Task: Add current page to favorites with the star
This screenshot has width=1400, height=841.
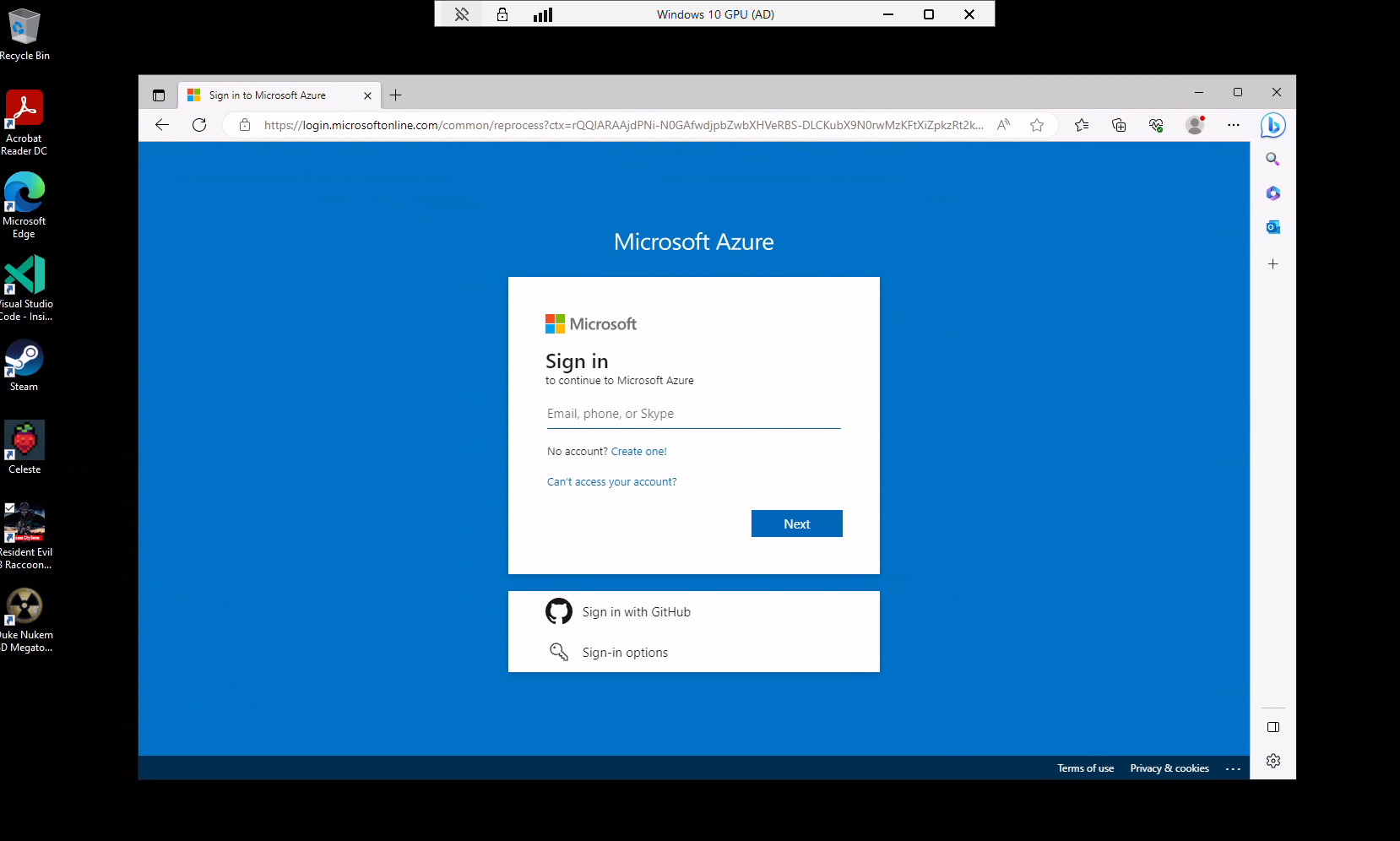Action: point(1037,124)
